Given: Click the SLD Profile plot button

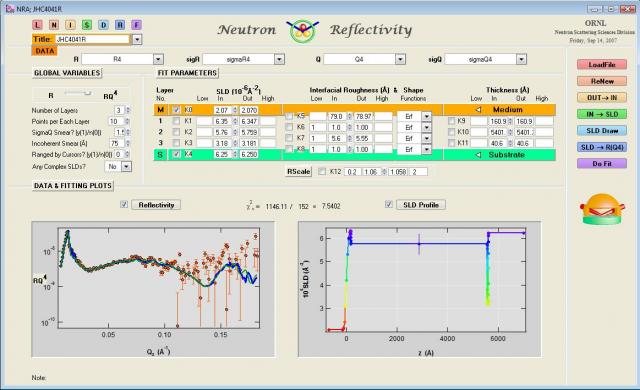Looking at the screenshot, I should pyautogui.click(x=421, y=205).
